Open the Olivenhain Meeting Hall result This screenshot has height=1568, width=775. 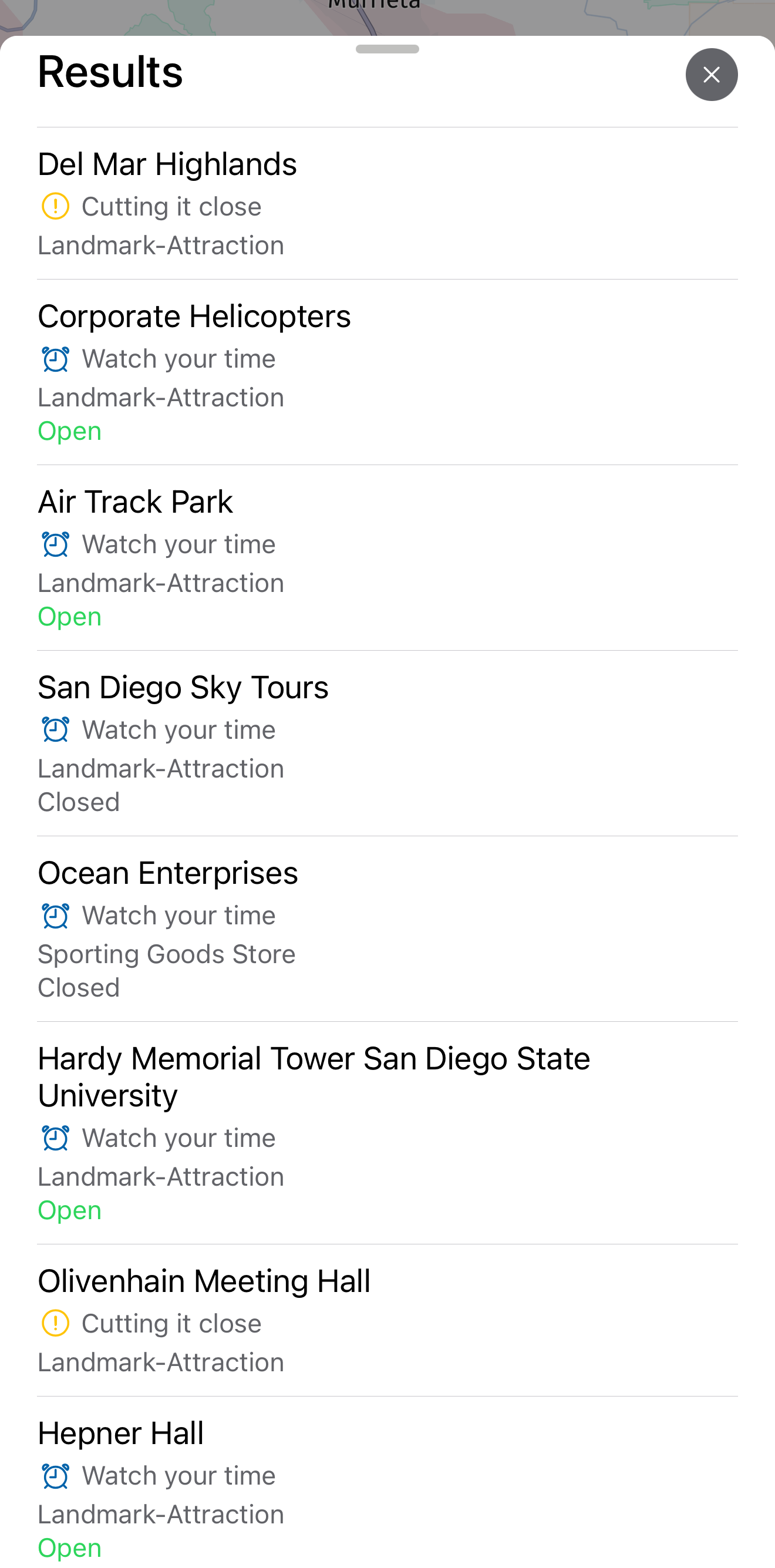(x=204, y=1281)
